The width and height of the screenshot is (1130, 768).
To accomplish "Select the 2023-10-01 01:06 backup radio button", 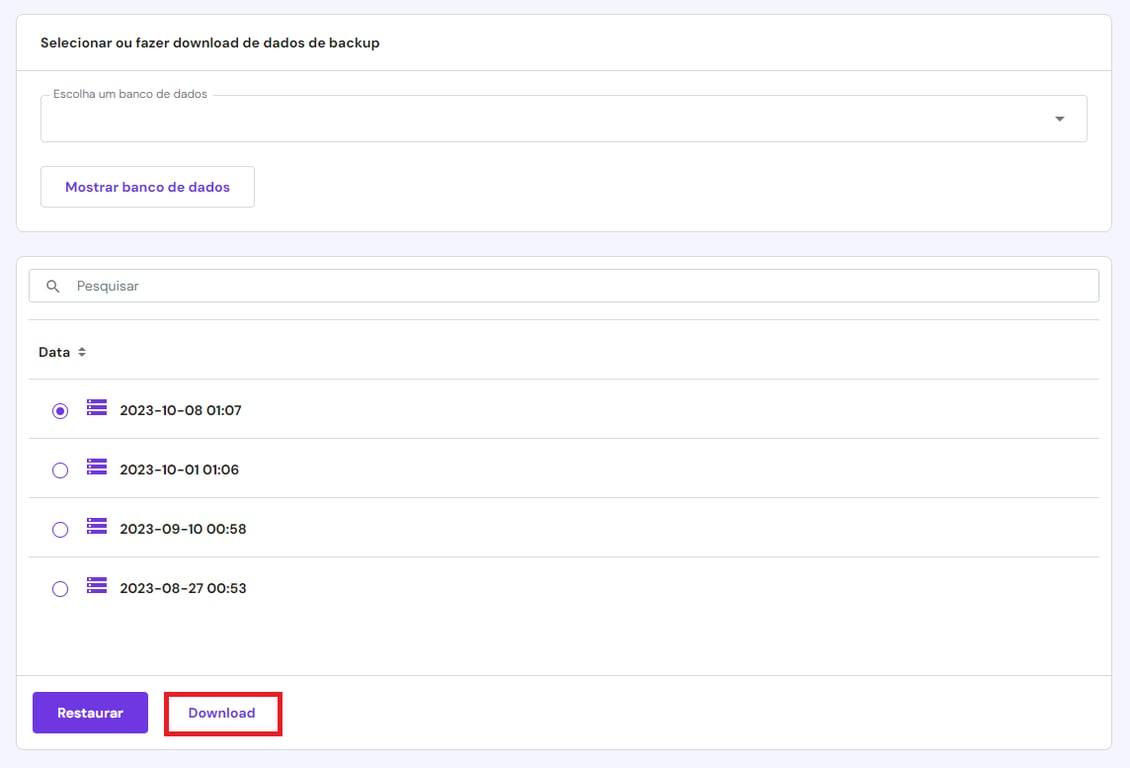I will pyautogui.click(x=59, y=468).
